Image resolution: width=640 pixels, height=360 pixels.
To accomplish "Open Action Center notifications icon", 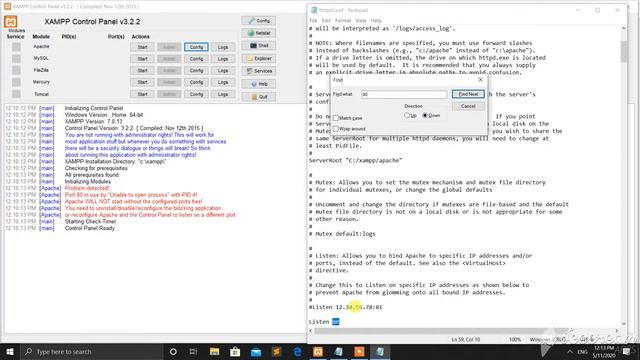I will (626, 351).
